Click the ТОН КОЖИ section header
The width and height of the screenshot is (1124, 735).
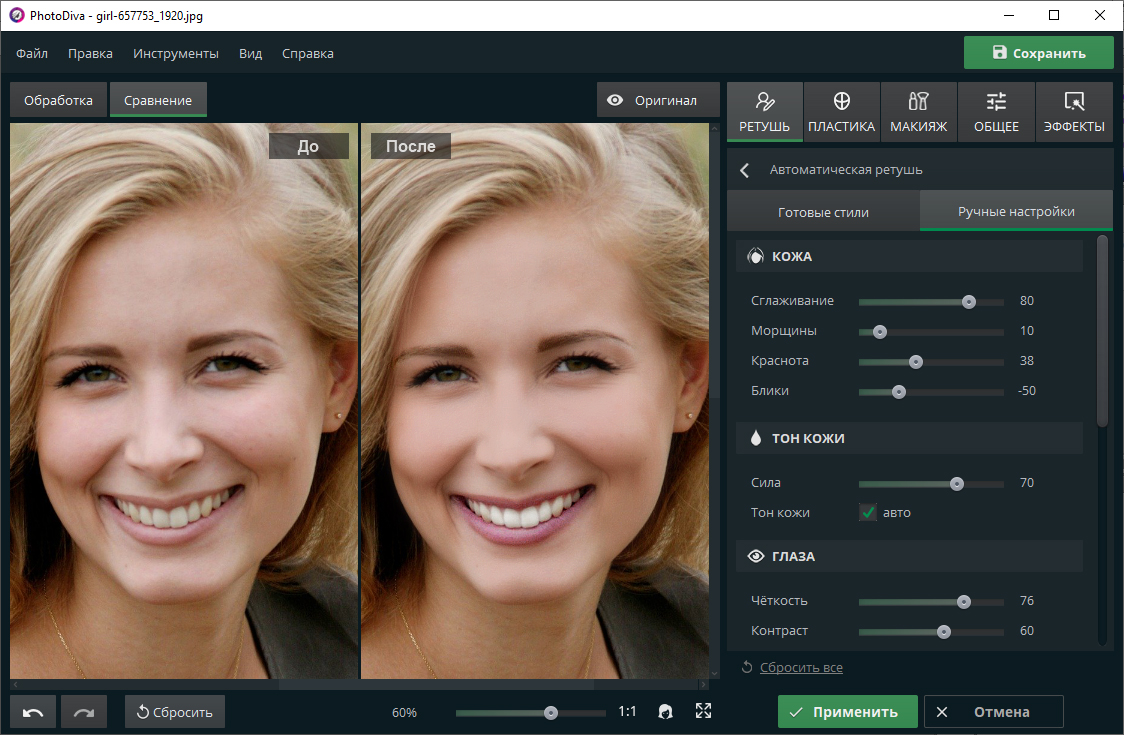tap(909, 438)
